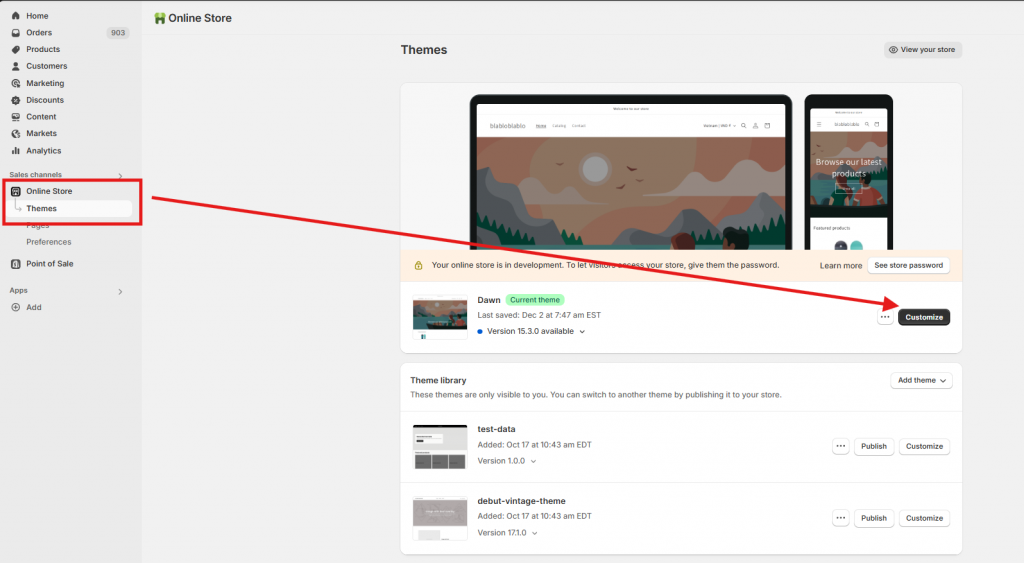This screenshot has height=563, width=1024.
Task: Click the Dawn theme thumbnail
Action: [440, 317]
